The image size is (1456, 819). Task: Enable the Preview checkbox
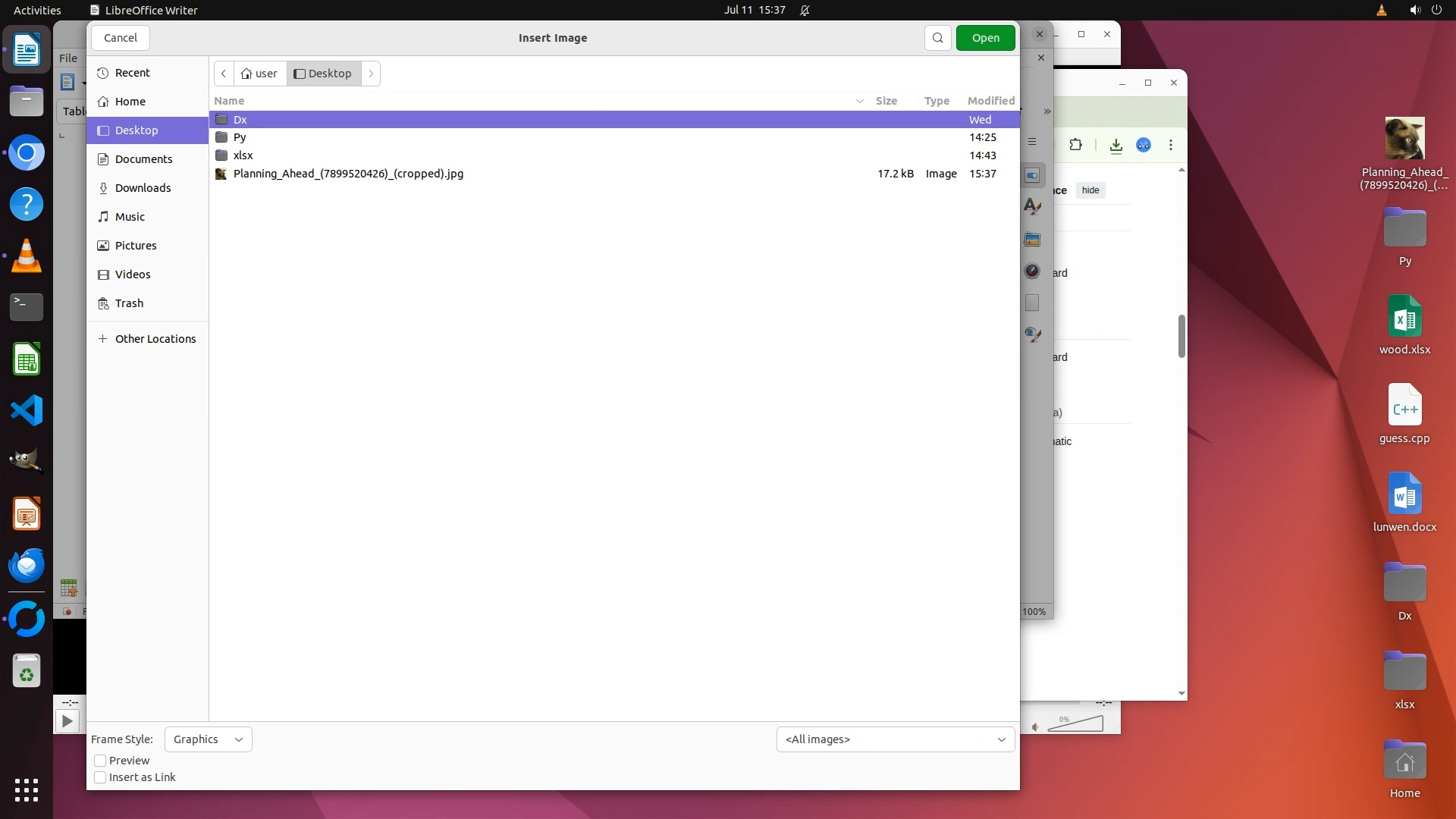(x=100, y=761)
